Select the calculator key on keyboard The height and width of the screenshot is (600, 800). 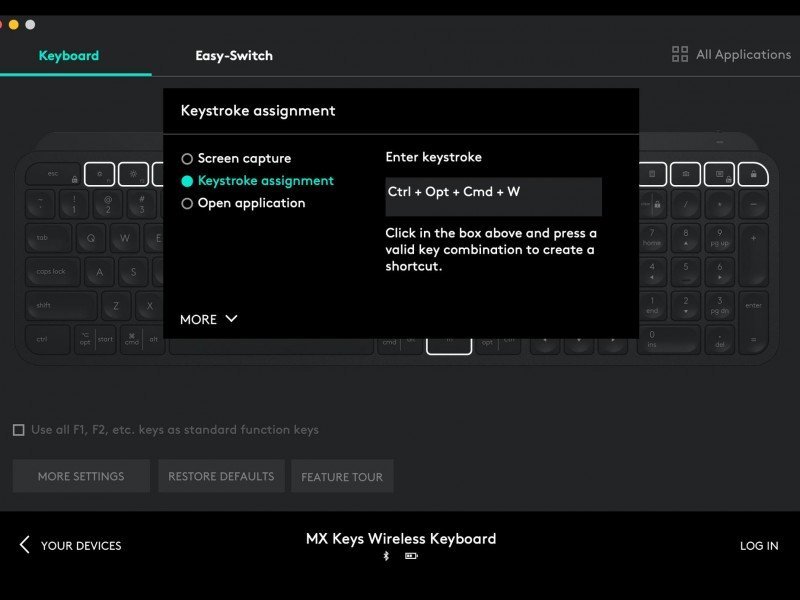652,174
